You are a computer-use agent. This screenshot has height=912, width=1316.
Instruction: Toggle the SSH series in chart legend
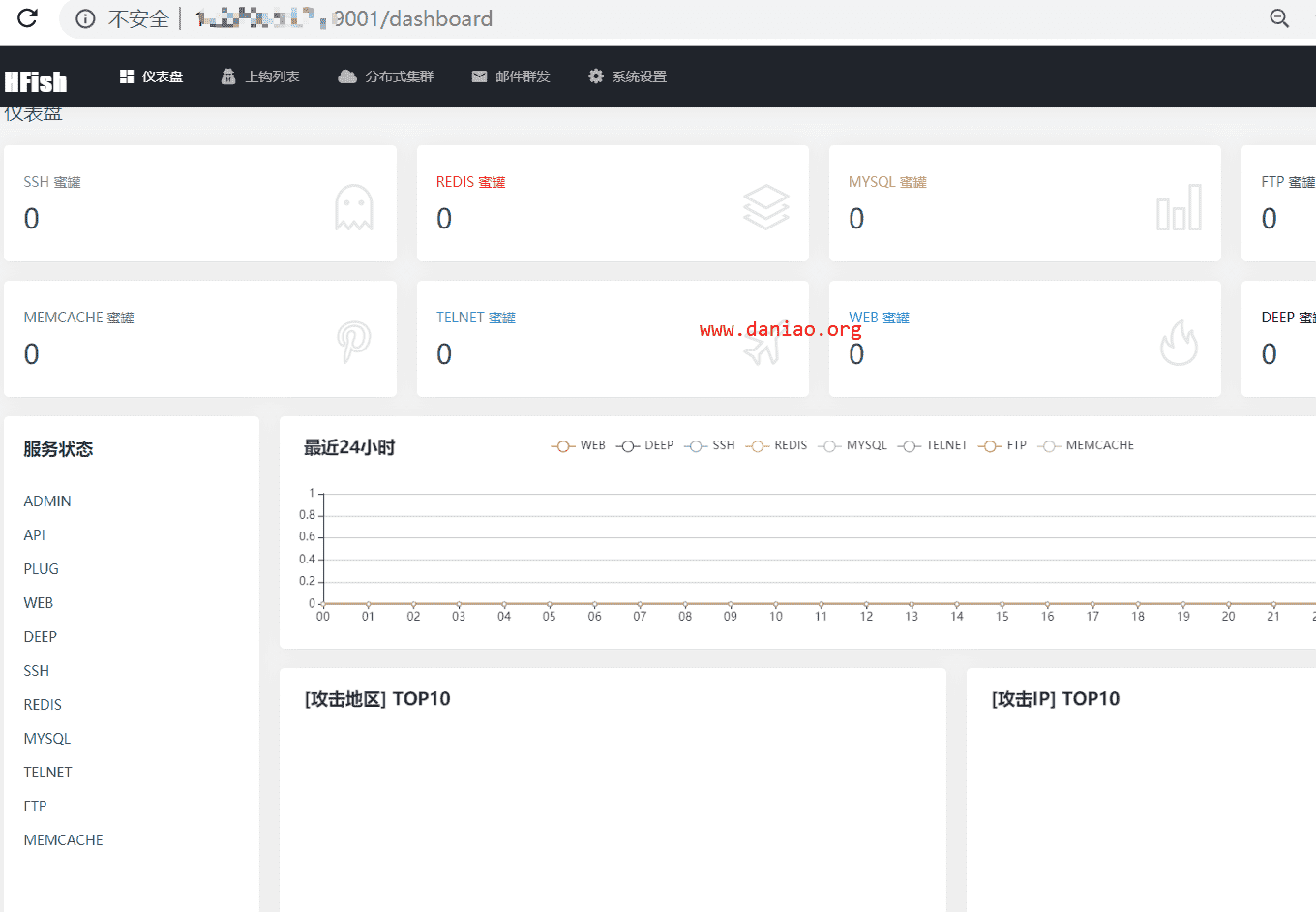coord(709,445)
